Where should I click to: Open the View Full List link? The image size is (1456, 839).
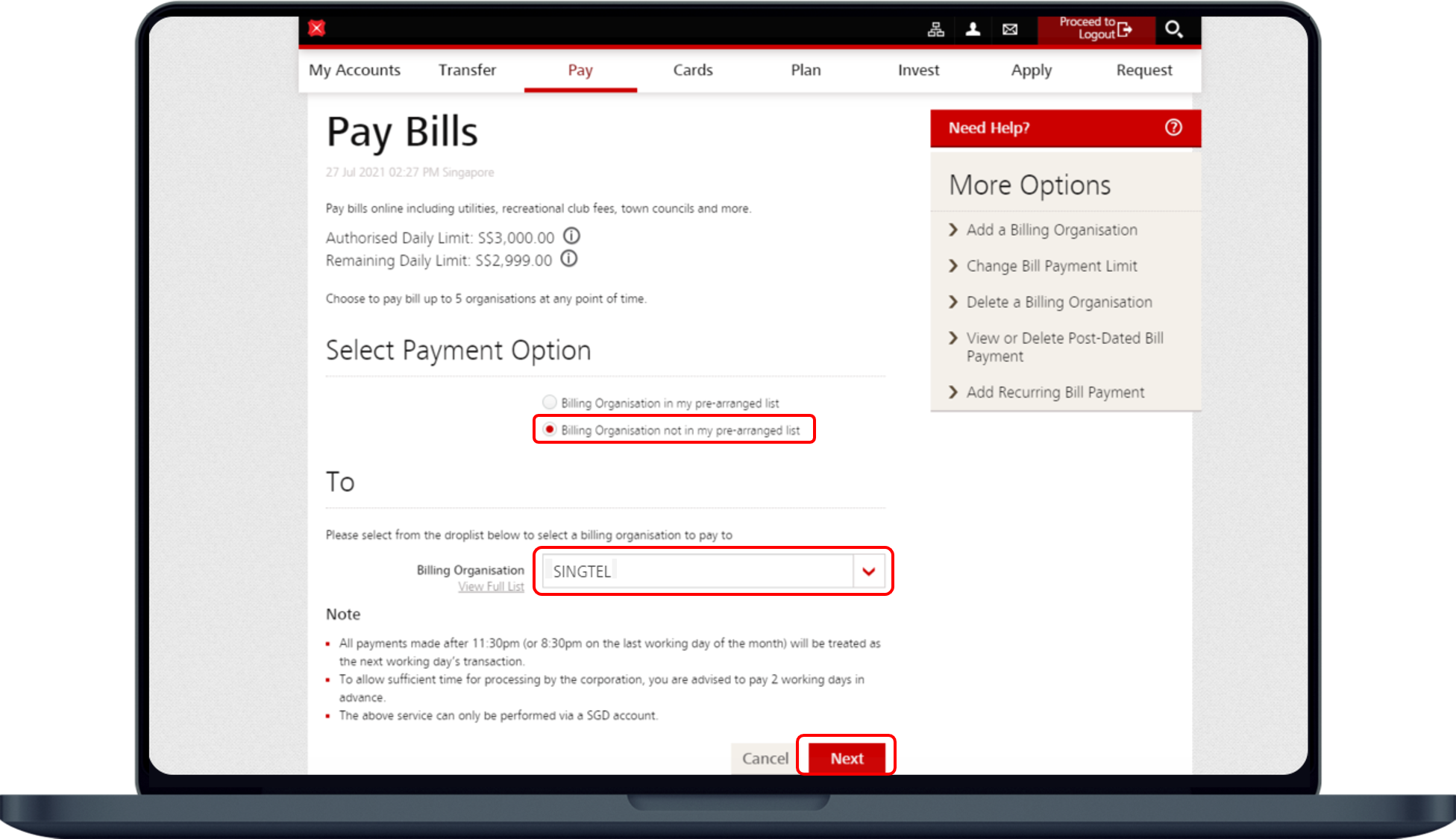[x=491, y=587]
